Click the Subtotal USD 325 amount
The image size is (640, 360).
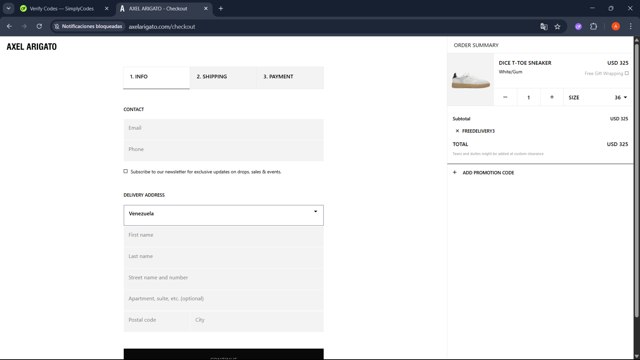(x=619, y=119)
